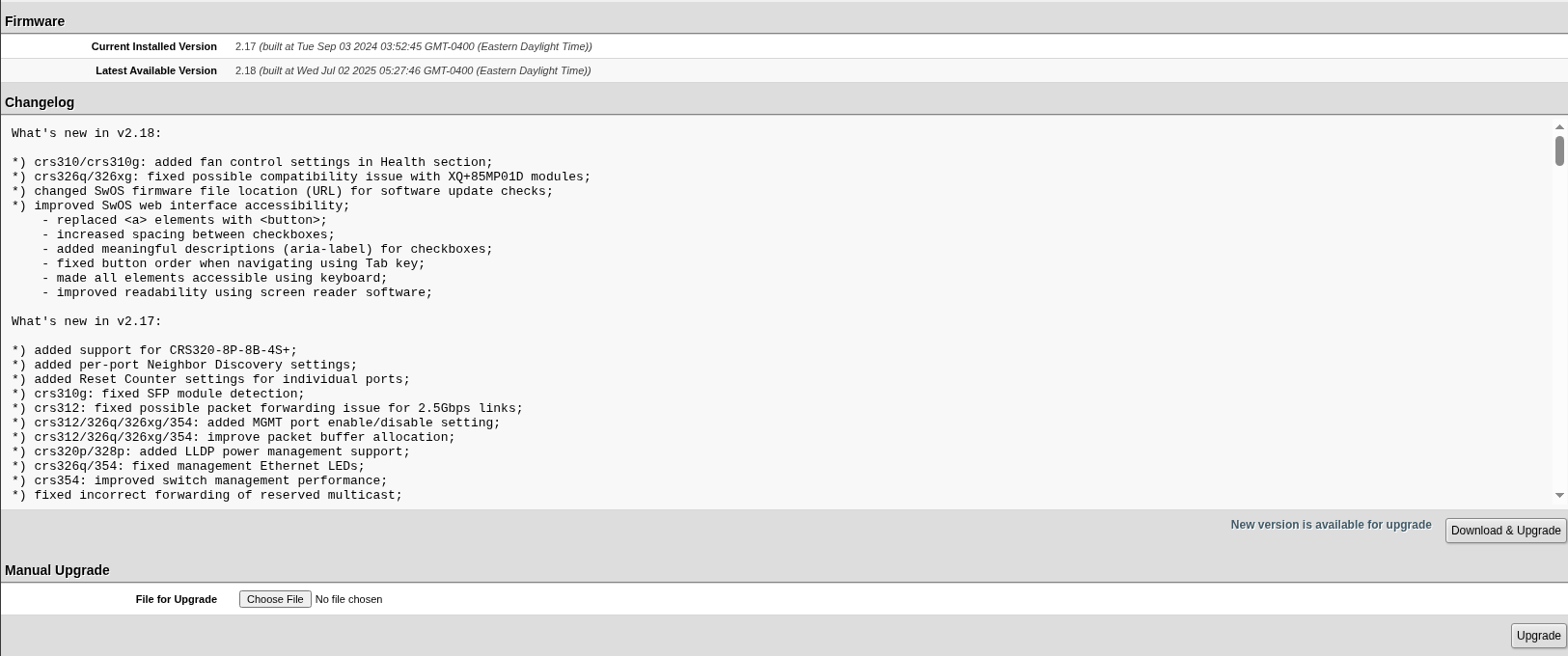Screen dimensions: 1568x656
Task: Click the 'replaced <a> elements with <button>' line
Action: [x=184, y=220]
